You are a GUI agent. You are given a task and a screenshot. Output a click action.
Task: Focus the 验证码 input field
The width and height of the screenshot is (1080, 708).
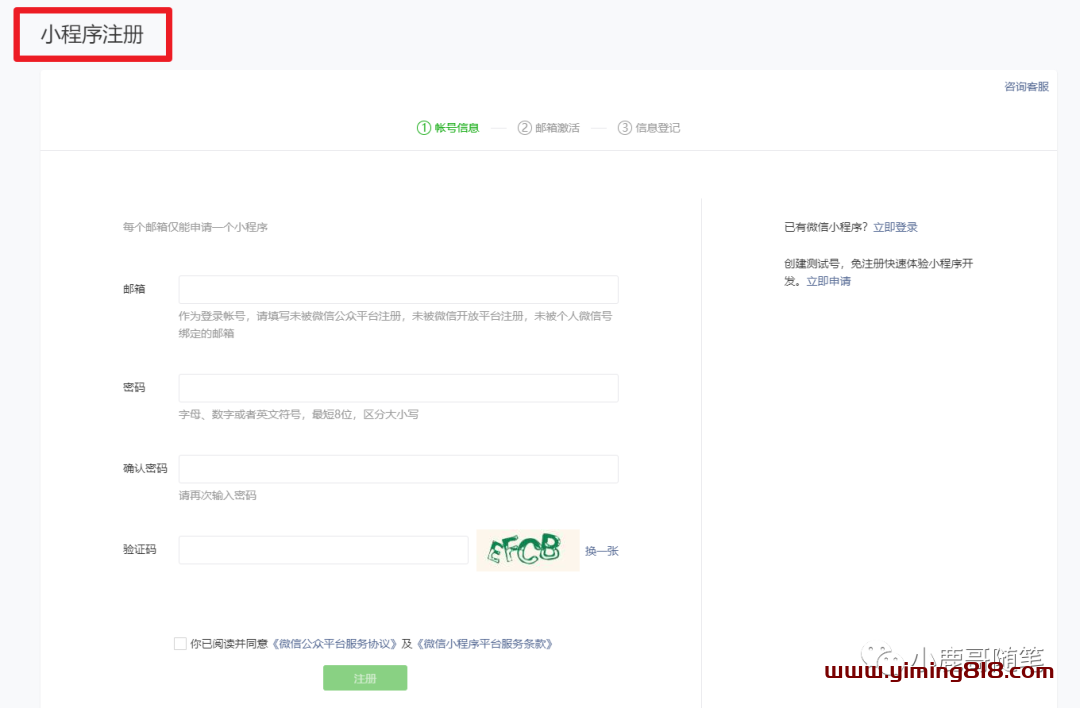click(323, 550)
